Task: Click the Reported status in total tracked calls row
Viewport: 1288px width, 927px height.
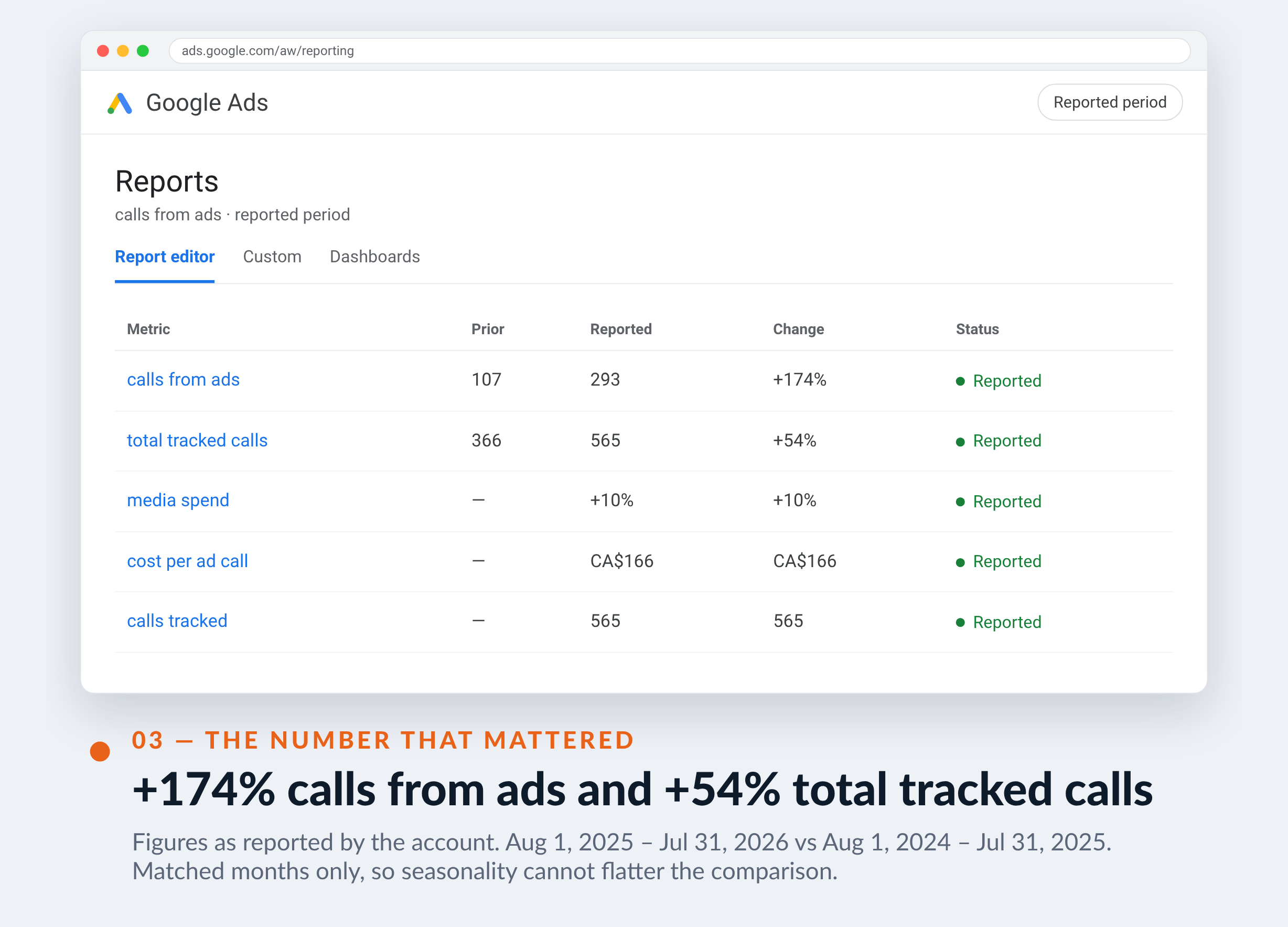Action: (x=999, y=441)
